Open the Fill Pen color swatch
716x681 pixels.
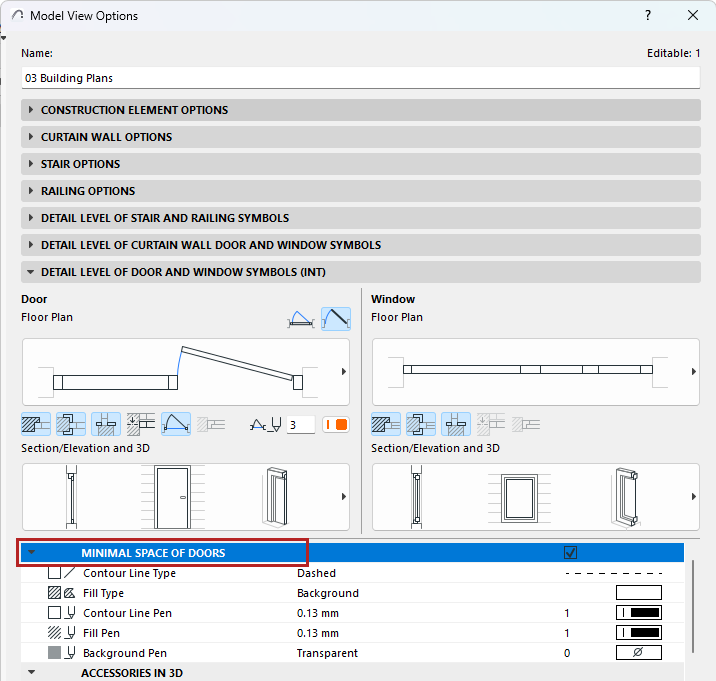click(639, 633)
